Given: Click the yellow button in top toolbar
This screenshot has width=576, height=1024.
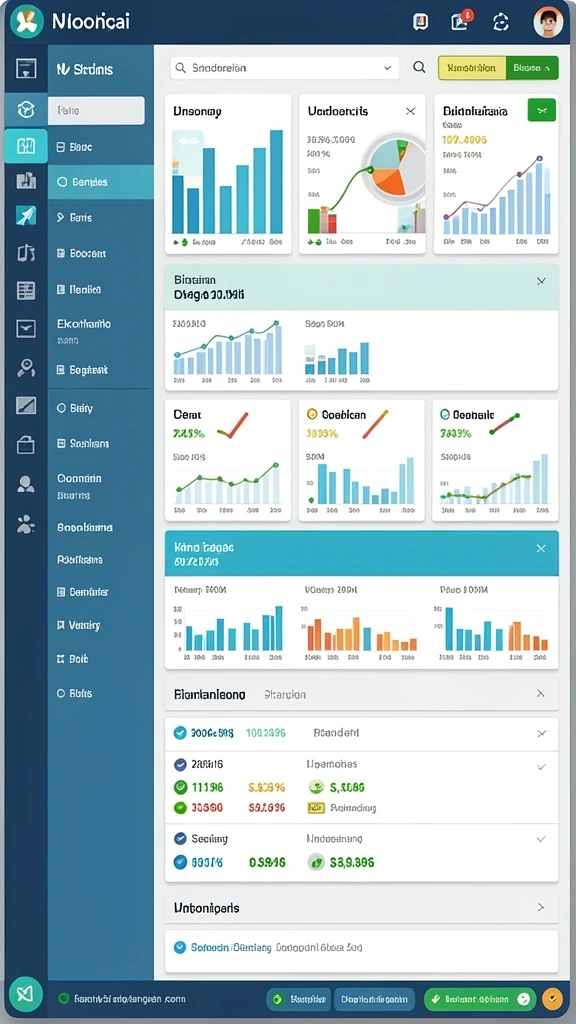Looking at the screenshot, I should [472, 67].
